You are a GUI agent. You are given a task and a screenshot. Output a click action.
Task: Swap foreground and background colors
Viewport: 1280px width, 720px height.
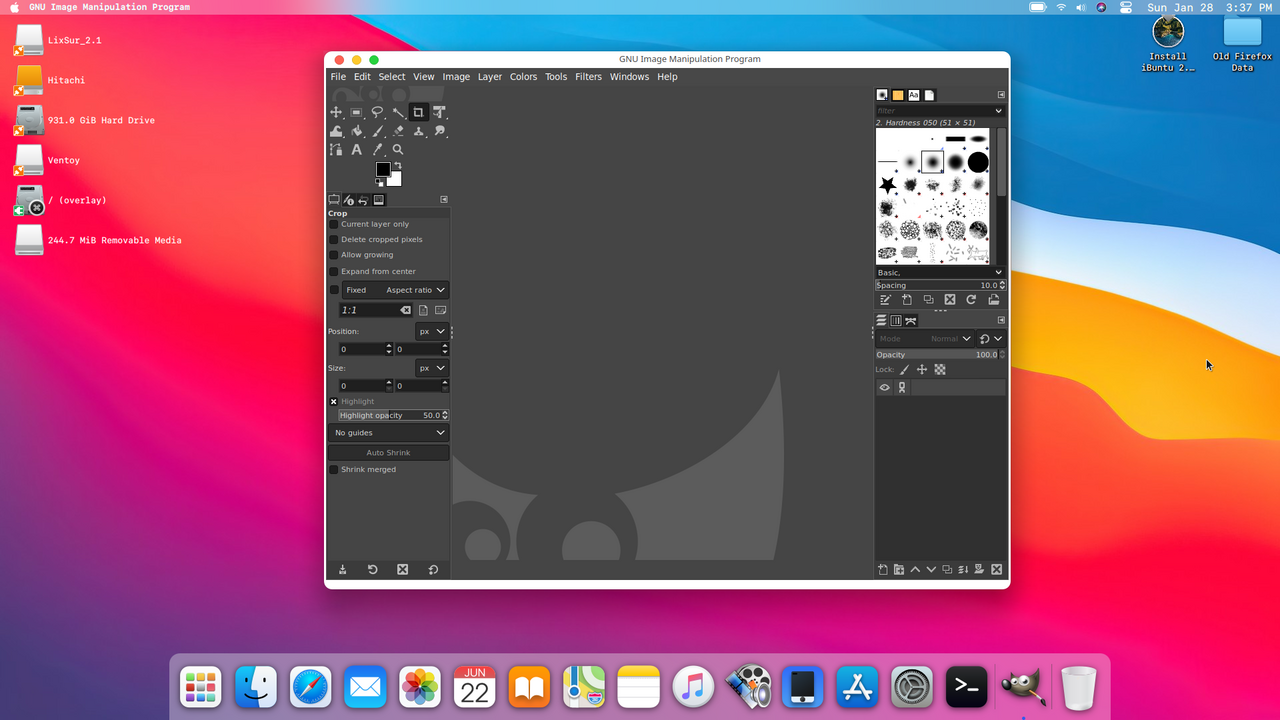pos(398,165)
